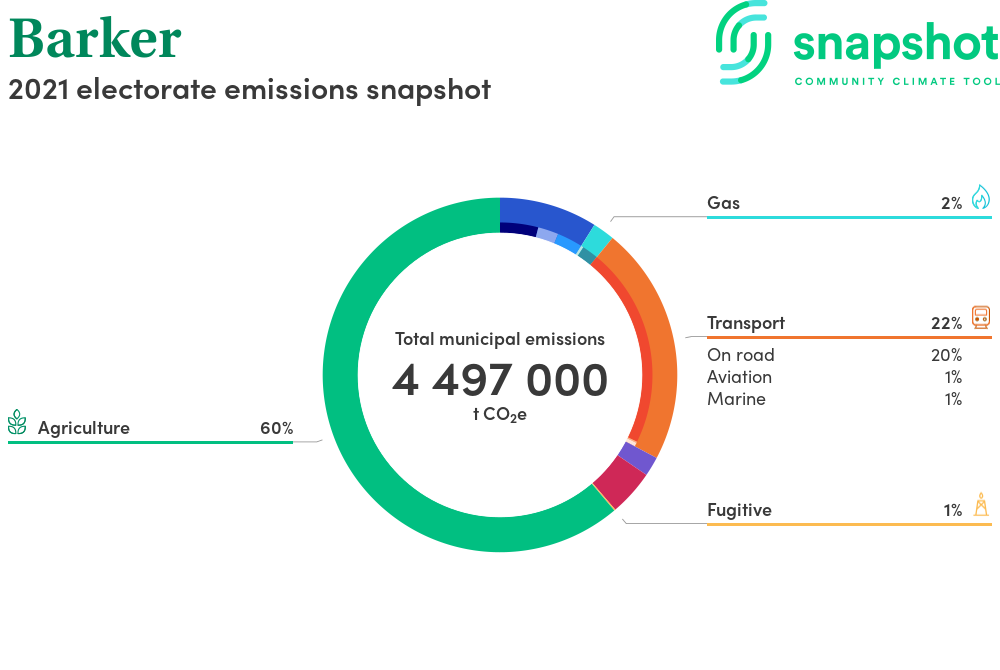Select the cyan Gas donut segment
This screenshot has width=1000, height=670.
tap(599, 241)
